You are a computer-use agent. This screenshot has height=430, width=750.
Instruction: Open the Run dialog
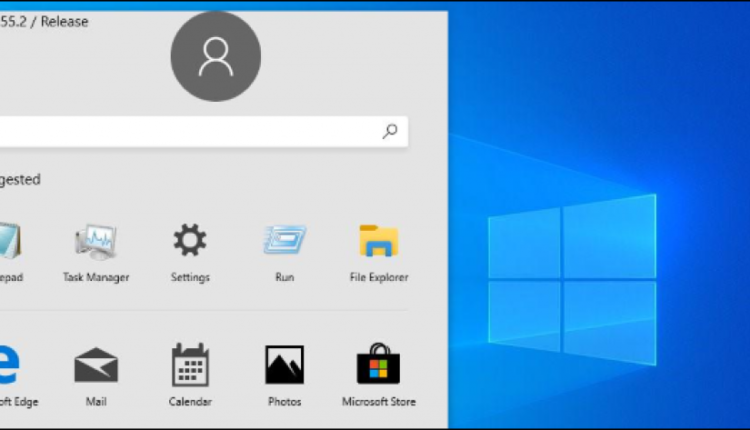tap(285, 254)
